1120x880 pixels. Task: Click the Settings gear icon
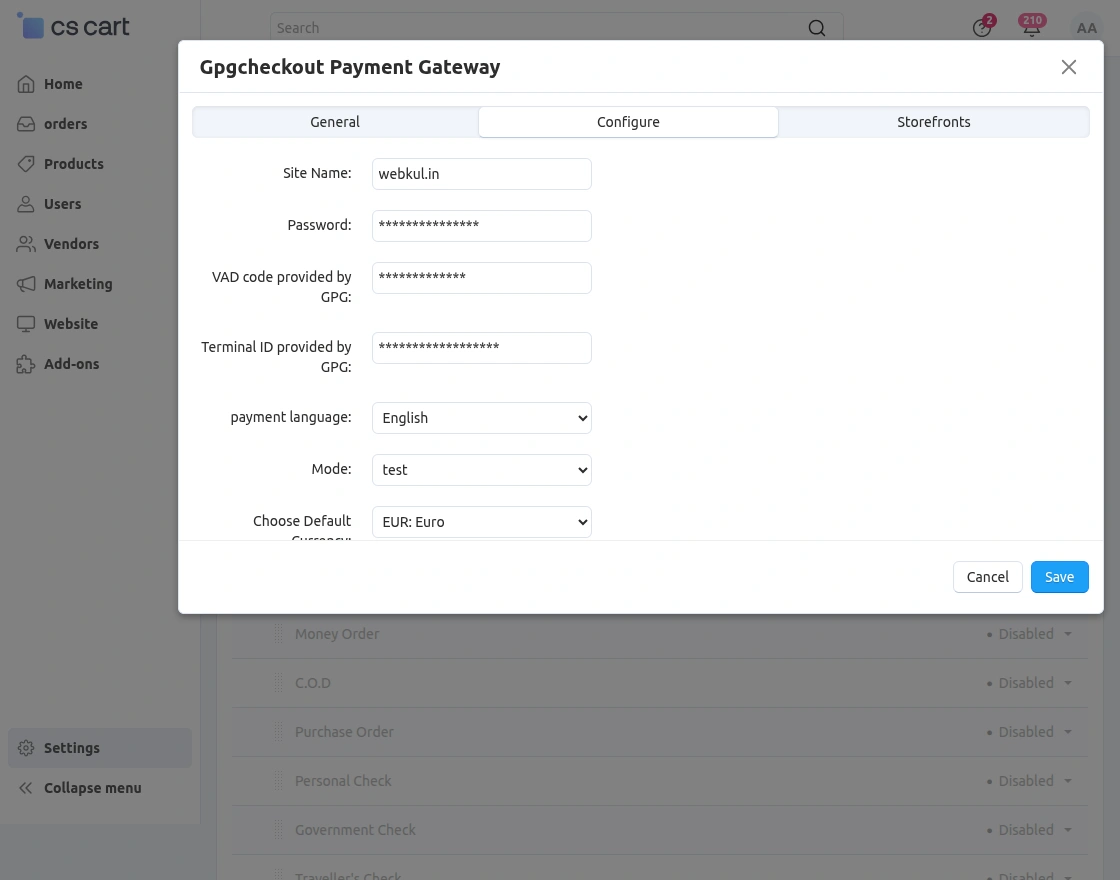tap(26, 748)
